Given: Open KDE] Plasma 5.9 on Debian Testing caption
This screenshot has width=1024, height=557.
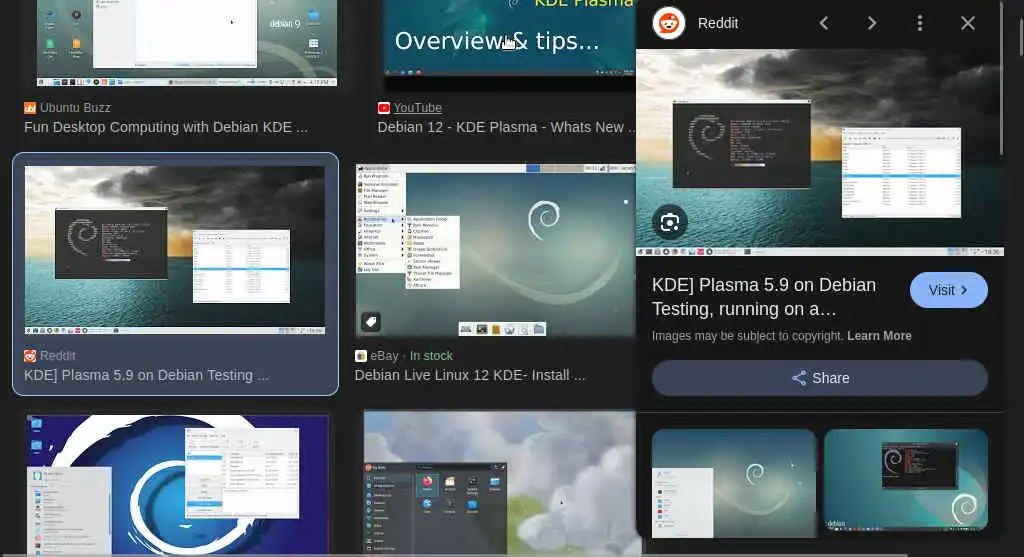Looking at the screenshot, I should click(146, 375).
